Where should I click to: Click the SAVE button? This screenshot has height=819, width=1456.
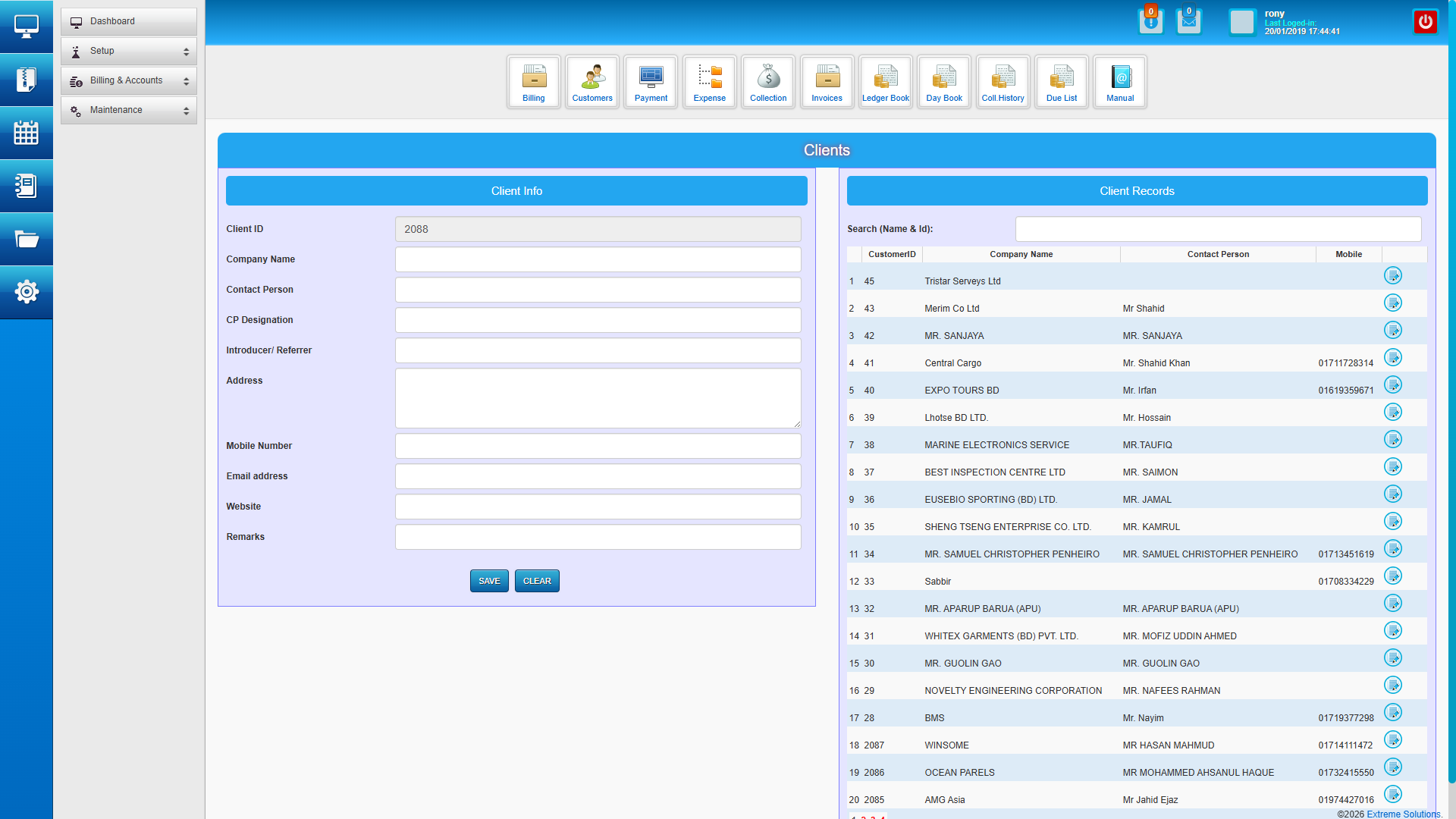[489, 581]
